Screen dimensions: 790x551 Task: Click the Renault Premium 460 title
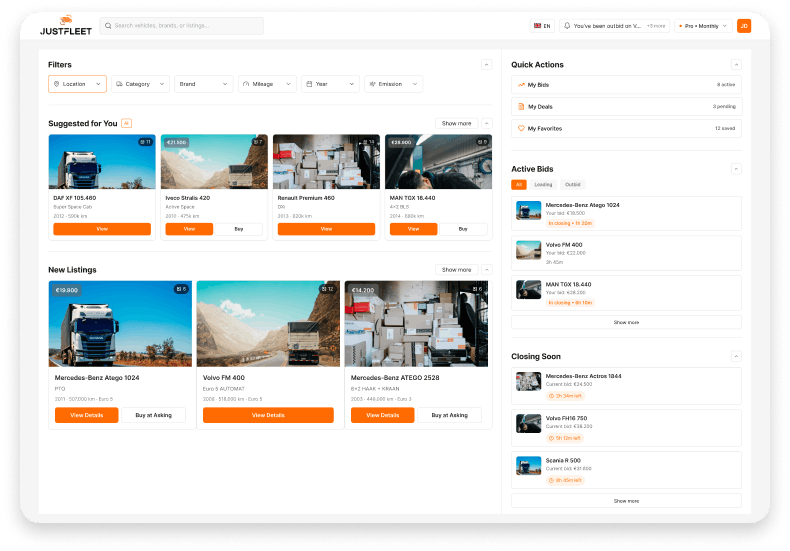pyautogui.click(x=306, y=198)
